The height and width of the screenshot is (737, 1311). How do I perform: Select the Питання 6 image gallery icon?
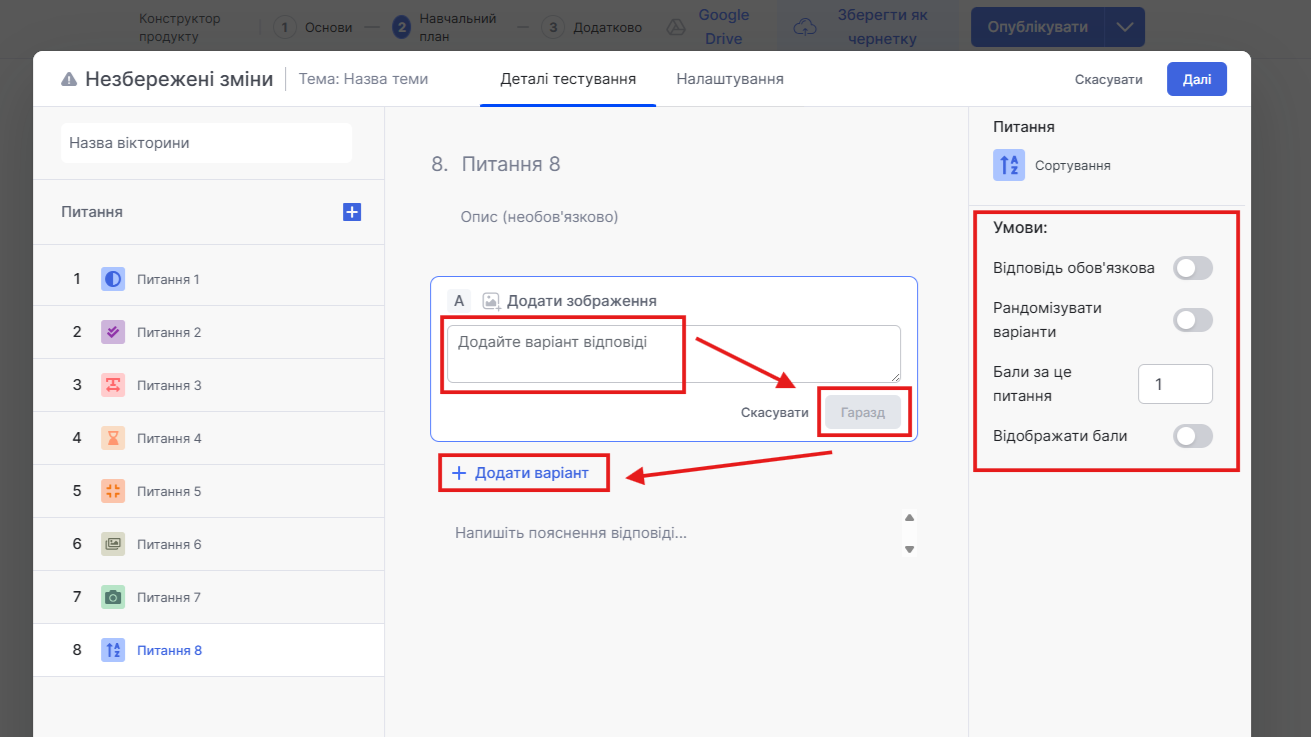(113, 544)
